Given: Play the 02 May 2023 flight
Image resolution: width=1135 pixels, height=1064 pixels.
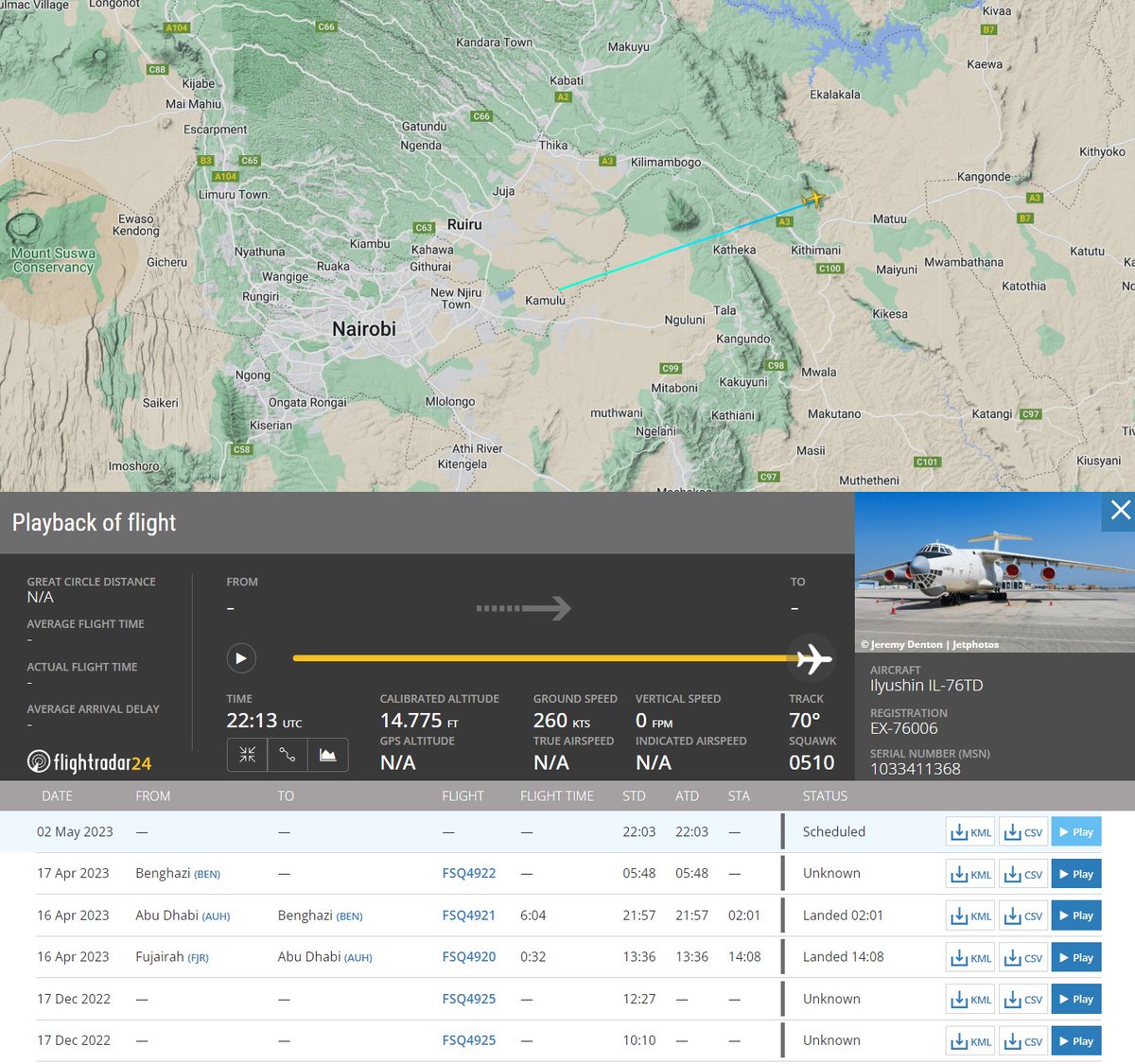Looking at the screenshot, I should [x=1076, y=832].
